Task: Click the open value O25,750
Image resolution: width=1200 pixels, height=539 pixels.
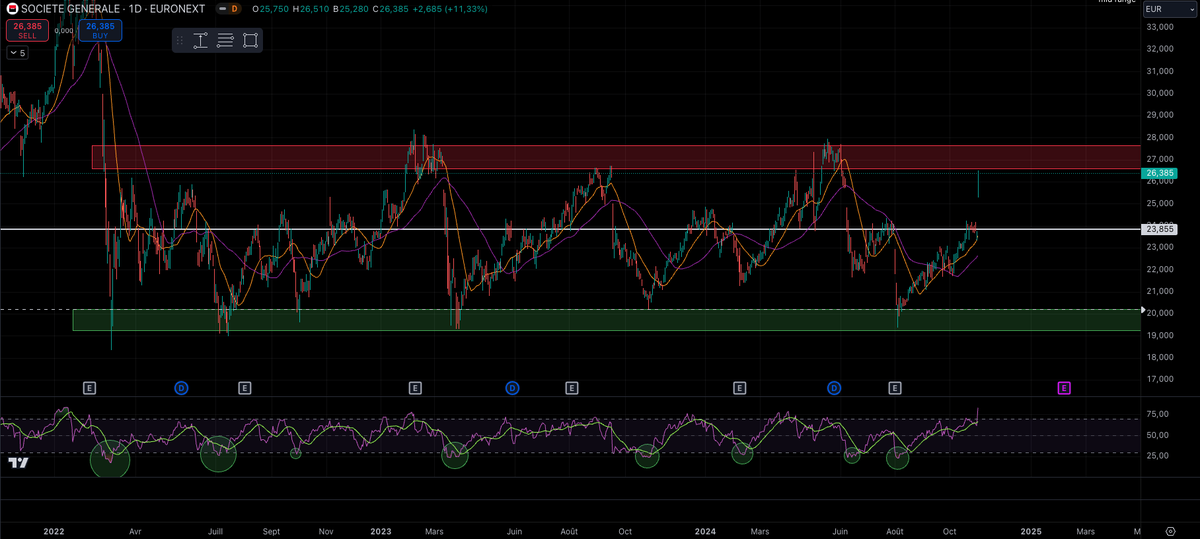Action: 272,8
